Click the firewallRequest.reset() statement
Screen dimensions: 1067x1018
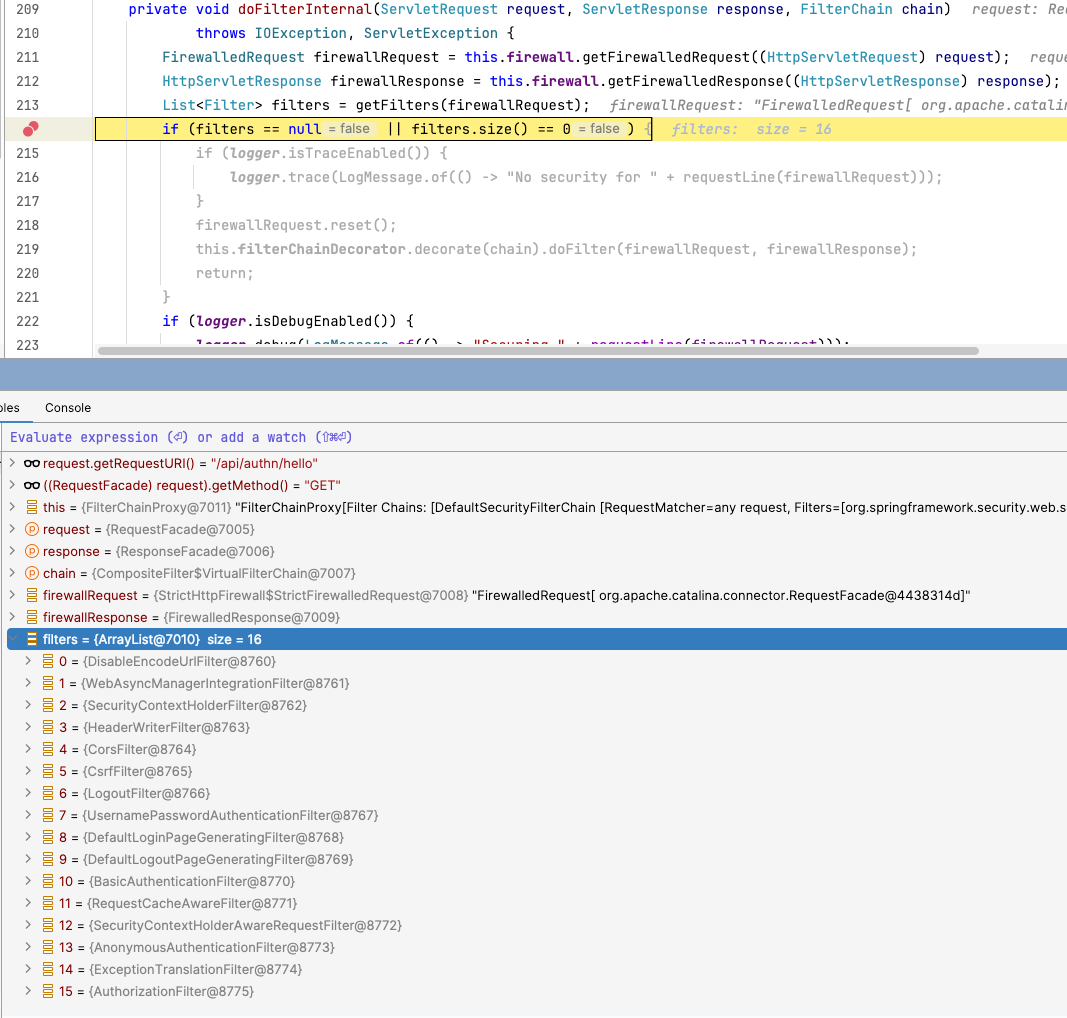(x=296, y=225)
